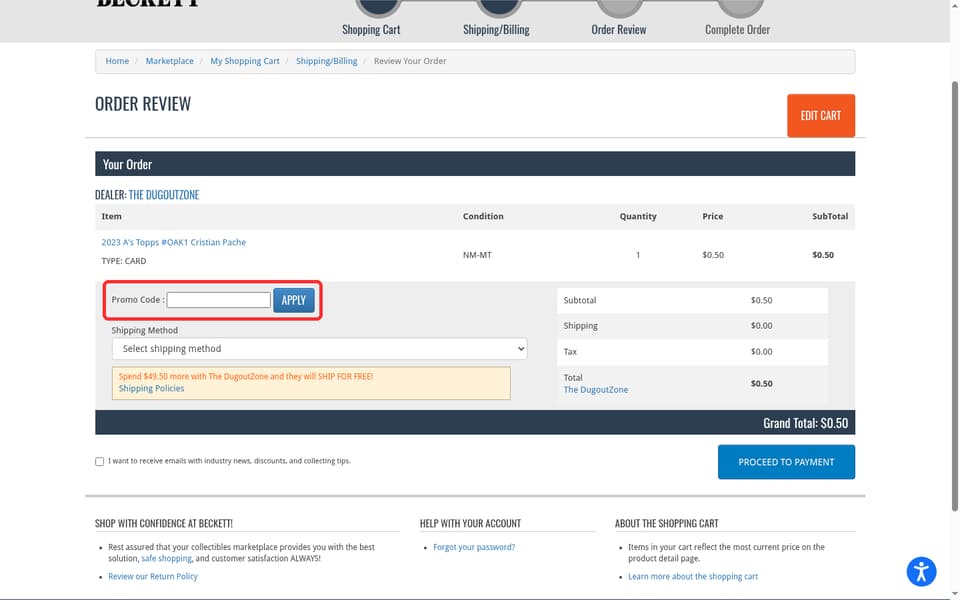The height and width of the screenshot is (600, 960).
Task: Click the page vertical scrollbar
Action: (954, 297)
